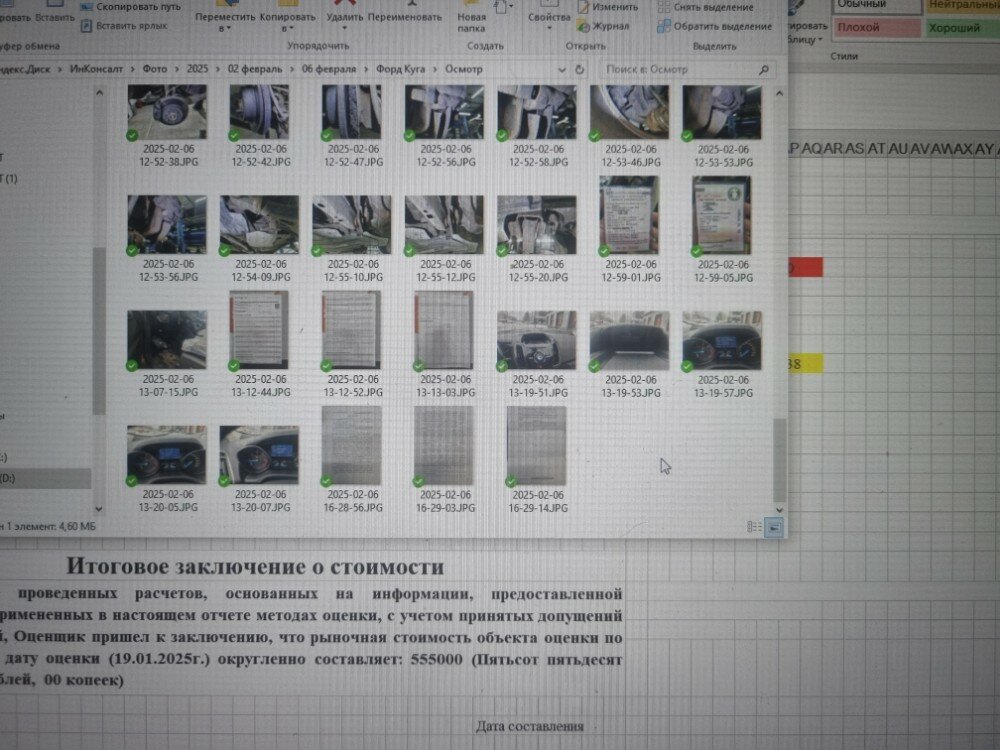The width and height of the screenshot is (1000, 750).
Task: Switch to details view icon
Action: [x=754, y=527]
